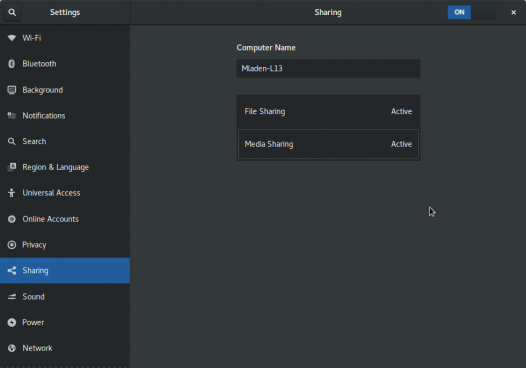Close the Settings window
The width and height of the screenshot is (526, 368).
click(x=513, y=12)
